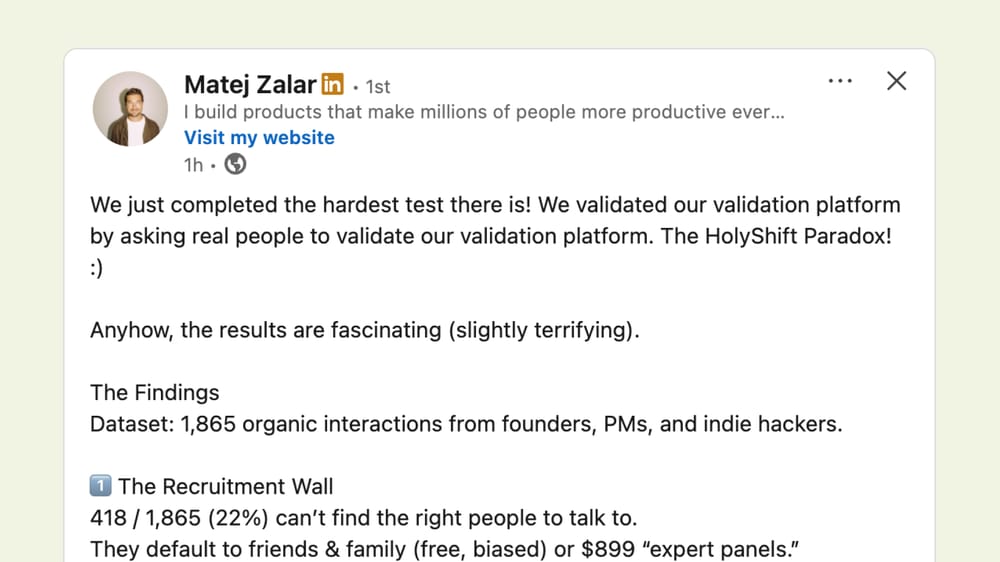The height and width of the screenshot is (562, 1000).
Task: Dismiss the post with the X icon
Action: click(x=897, y=81)
